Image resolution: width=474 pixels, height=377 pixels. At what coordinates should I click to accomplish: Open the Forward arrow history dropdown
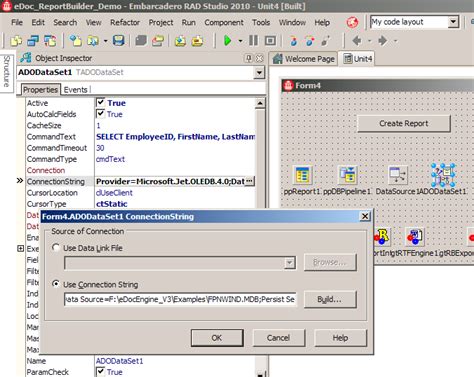pyautogui.click(x=395, y=41)
